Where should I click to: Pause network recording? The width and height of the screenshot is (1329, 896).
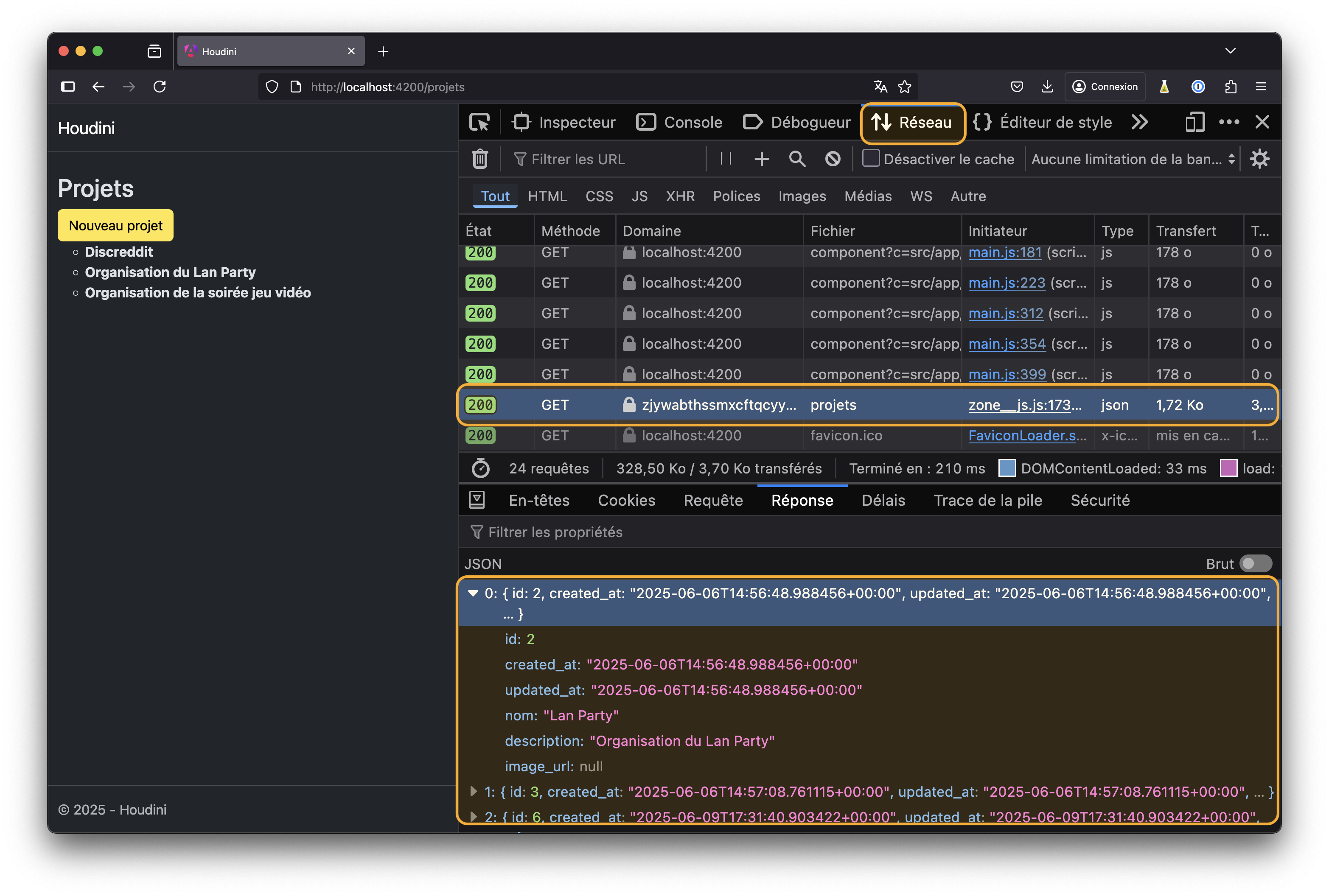coord(726,159)
